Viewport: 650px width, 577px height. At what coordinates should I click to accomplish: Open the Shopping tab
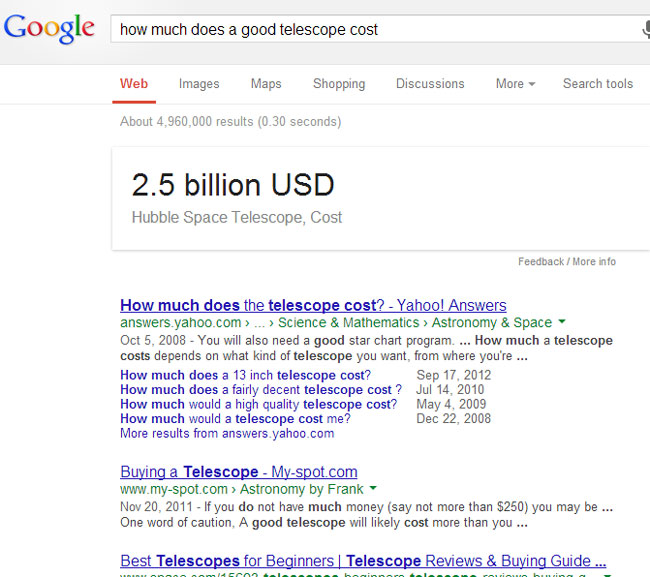click(339, 84)
